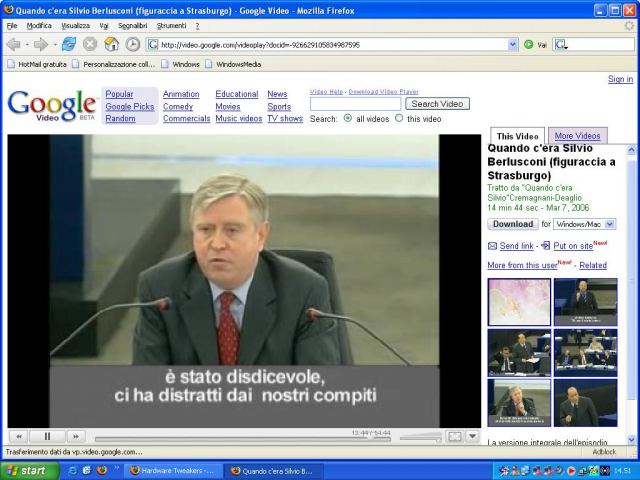
Task: Open the Modifica menu
Action: (x=39, y=26)
